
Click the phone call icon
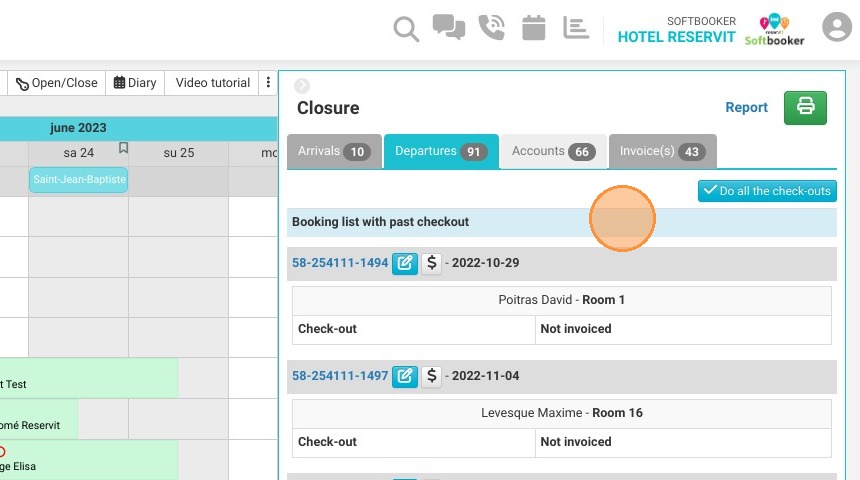tap(491, 27)
